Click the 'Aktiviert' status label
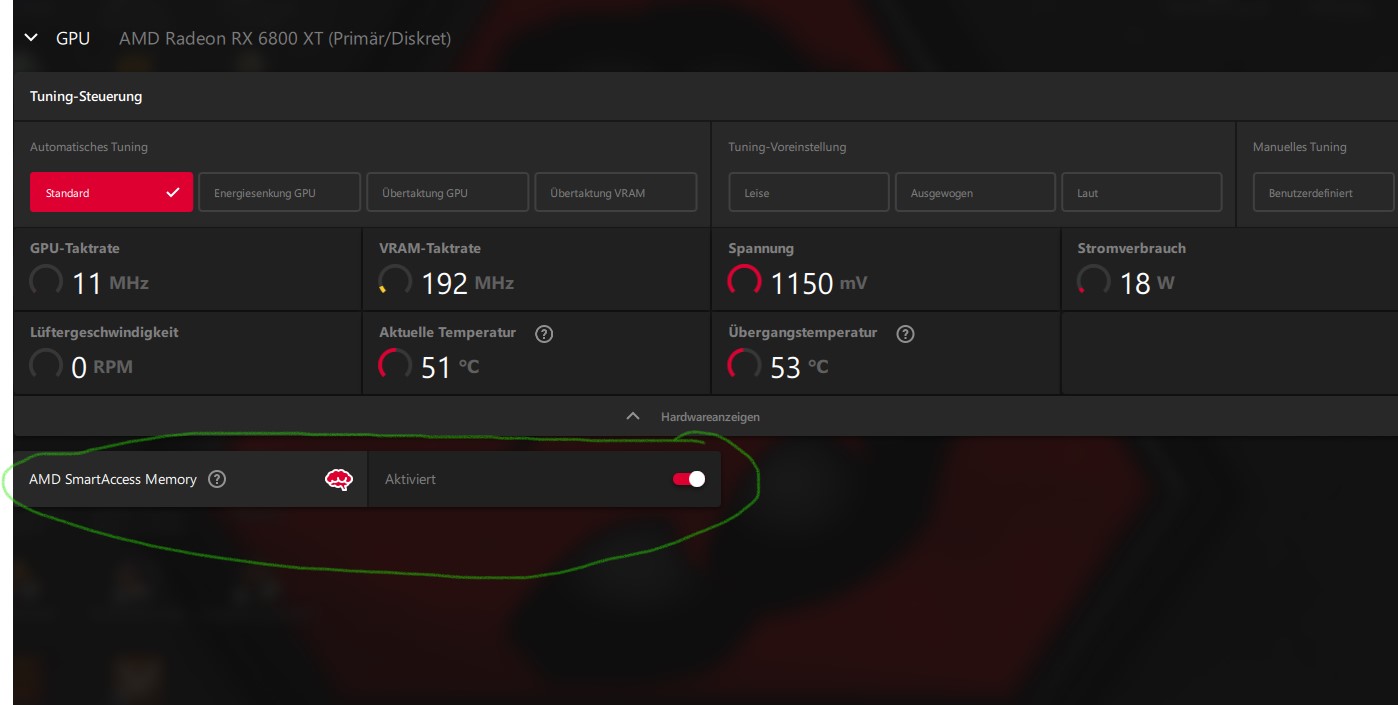Screen dimensions: 1398x705 (410, 480)
